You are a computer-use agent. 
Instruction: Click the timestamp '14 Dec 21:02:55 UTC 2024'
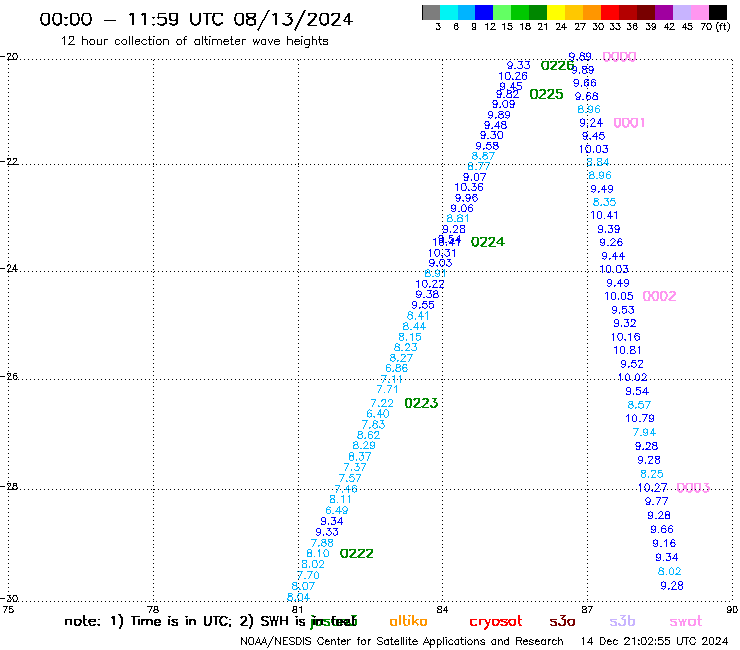tap(654, 641)
